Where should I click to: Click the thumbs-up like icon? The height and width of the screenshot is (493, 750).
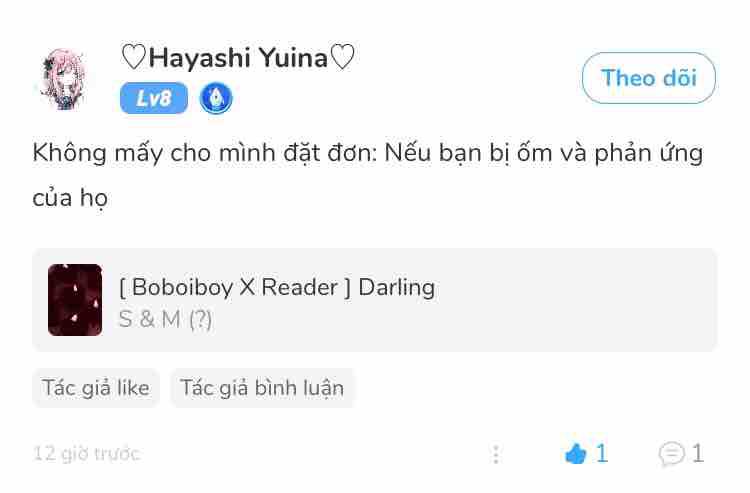575,453
